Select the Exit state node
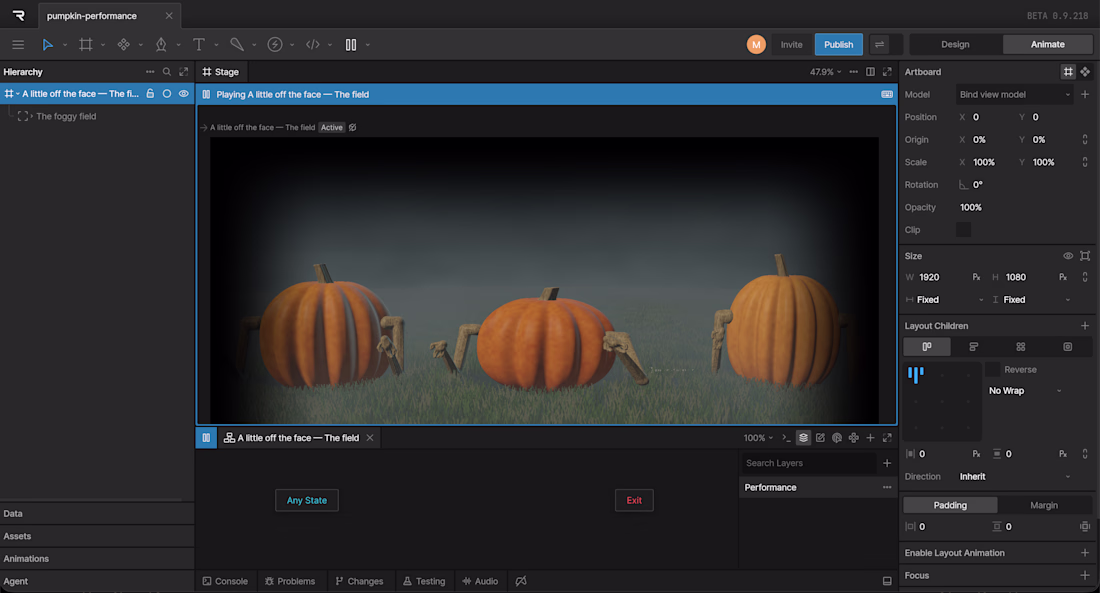This screenshot has width=1100, height=593. click(x=634, y=500)
